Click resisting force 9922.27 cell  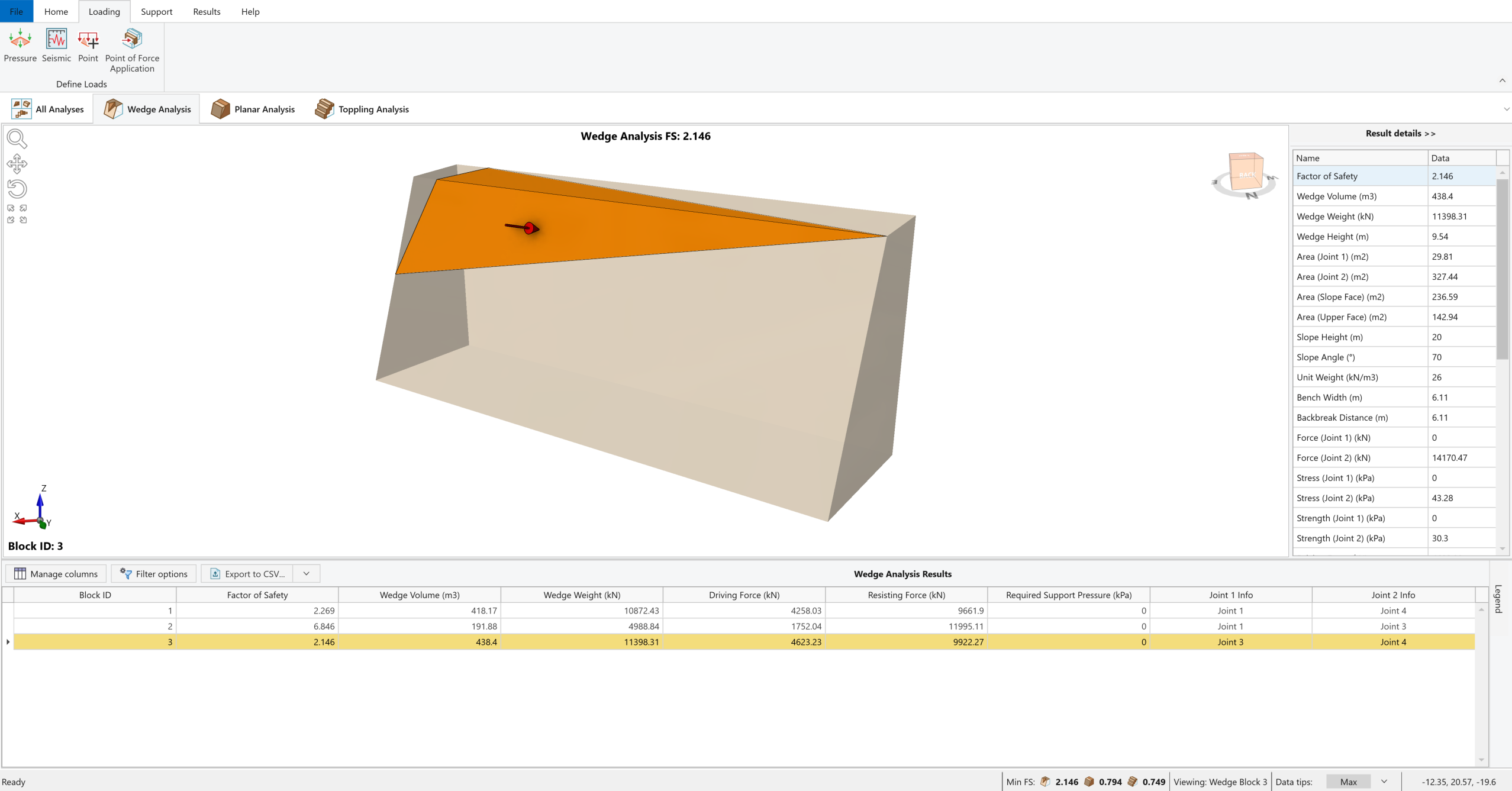click(x=907, y=642)
